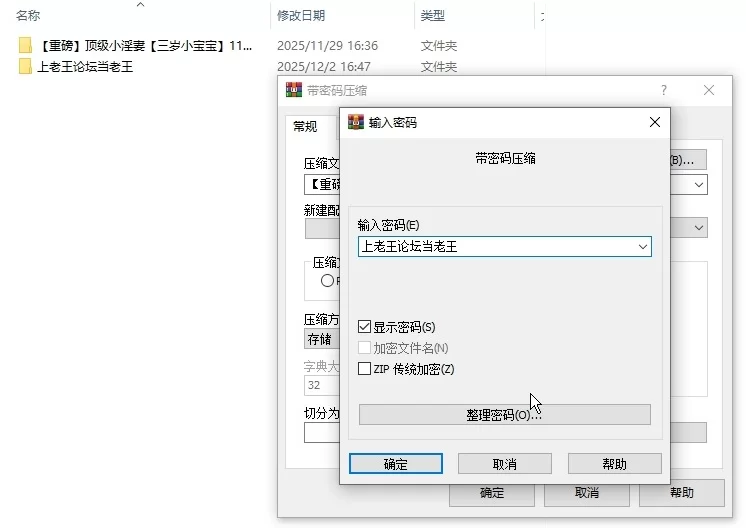The image size is (746, 528).
Task: Sort files by 修改日期 column header
Action: point(301,16)
